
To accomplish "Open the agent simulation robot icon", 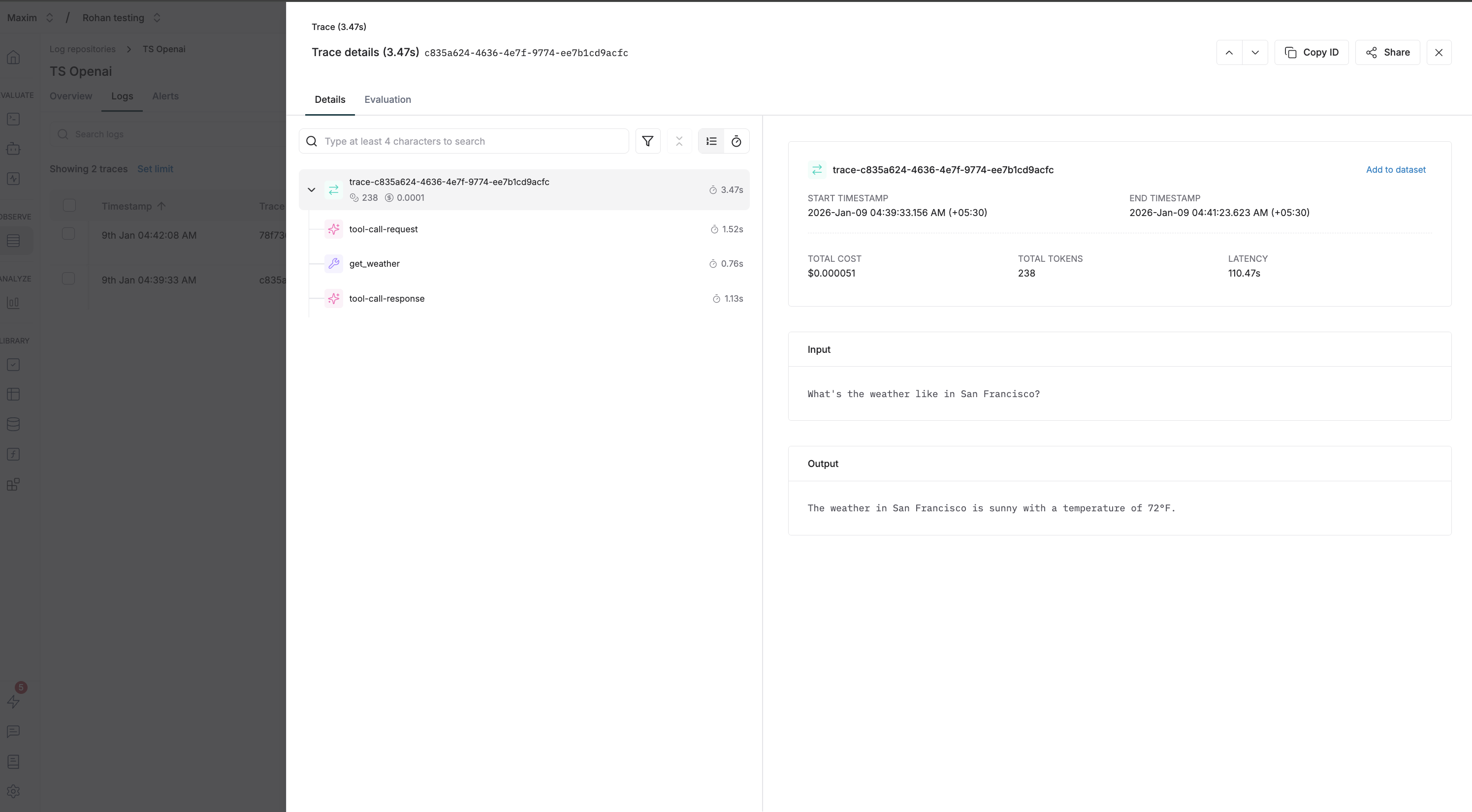I will pyautogui.click(x=13, y=149).
